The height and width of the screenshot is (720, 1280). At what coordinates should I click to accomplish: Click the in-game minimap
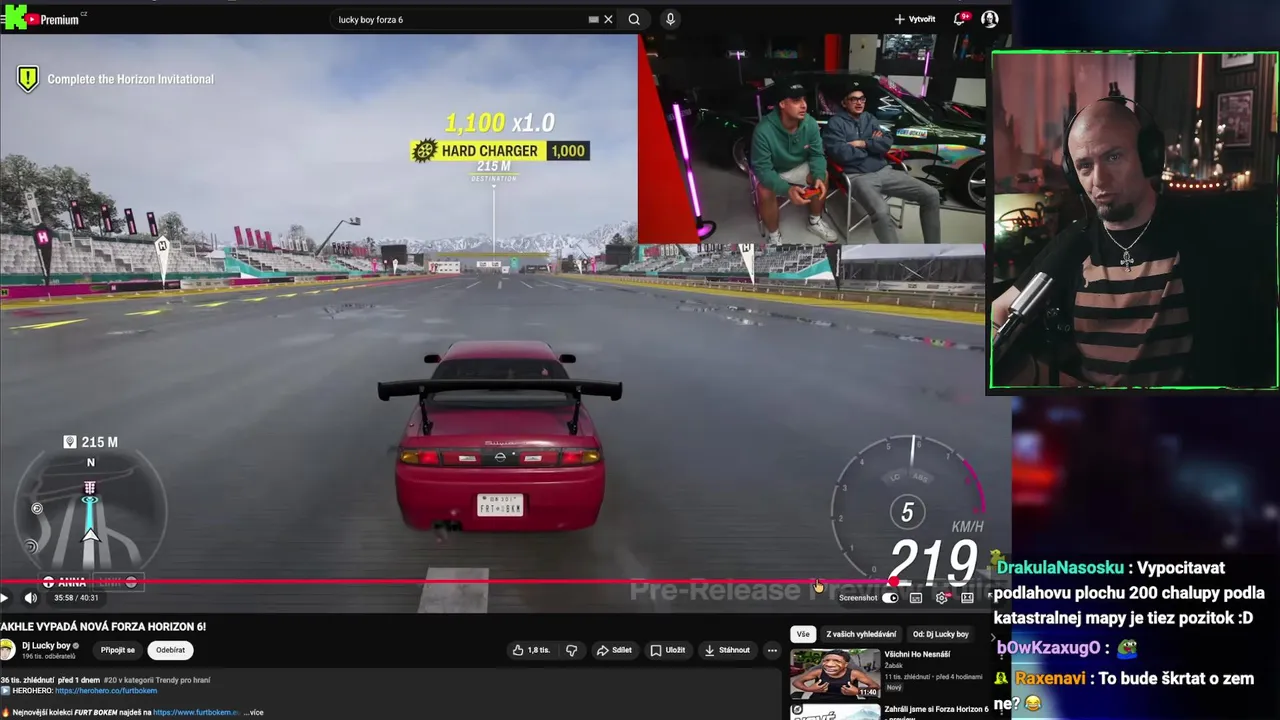(90, 511)
